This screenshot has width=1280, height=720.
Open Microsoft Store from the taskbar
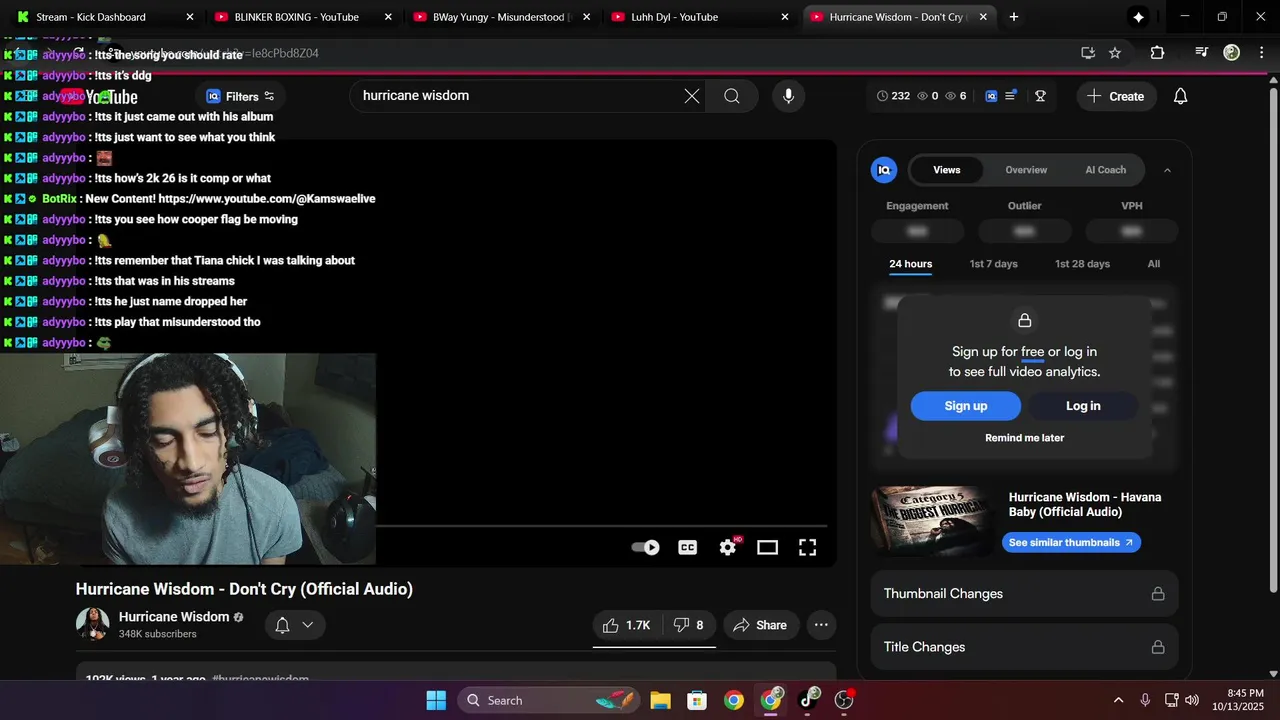[x=697, y=700]
